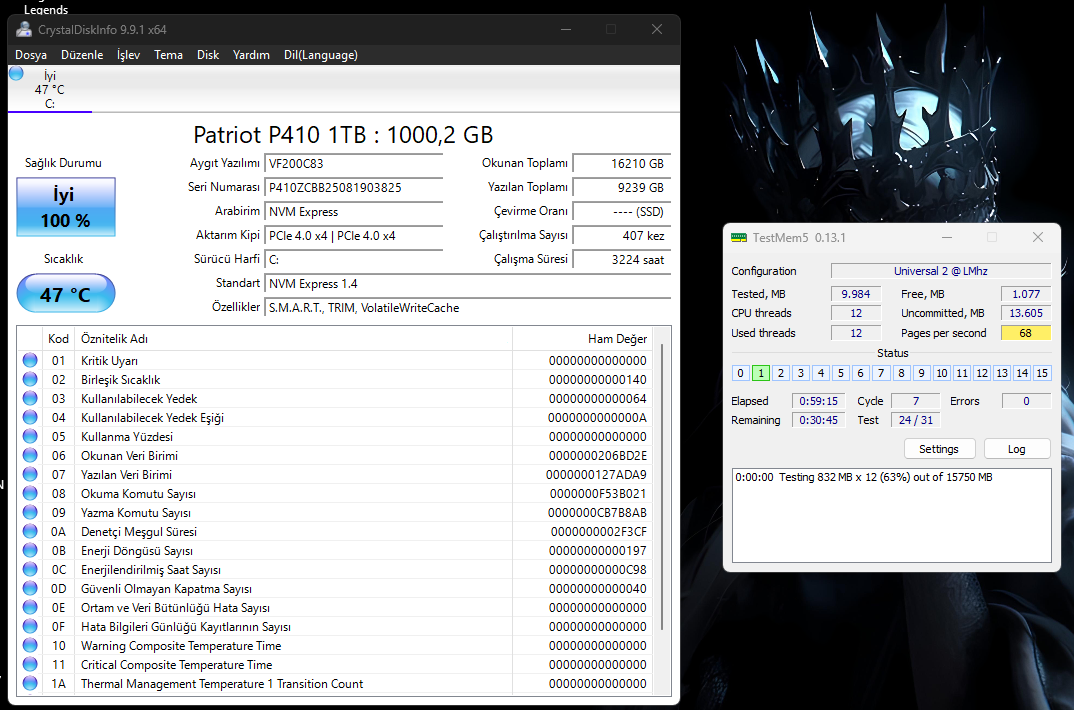This screenshot has height=710, width=1074.
Task: Click the status orb for Hata Bilgileri Günlüğü row
Action: 30,626
